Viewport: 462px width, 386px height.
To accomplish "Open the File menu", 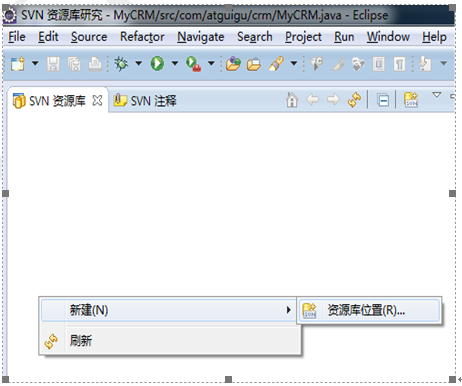I will point(17,37).
